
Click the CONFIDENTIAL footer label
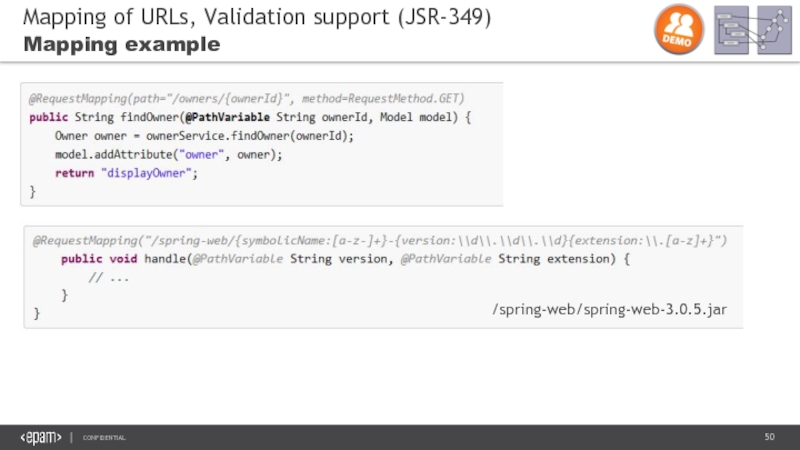point(104,439)
